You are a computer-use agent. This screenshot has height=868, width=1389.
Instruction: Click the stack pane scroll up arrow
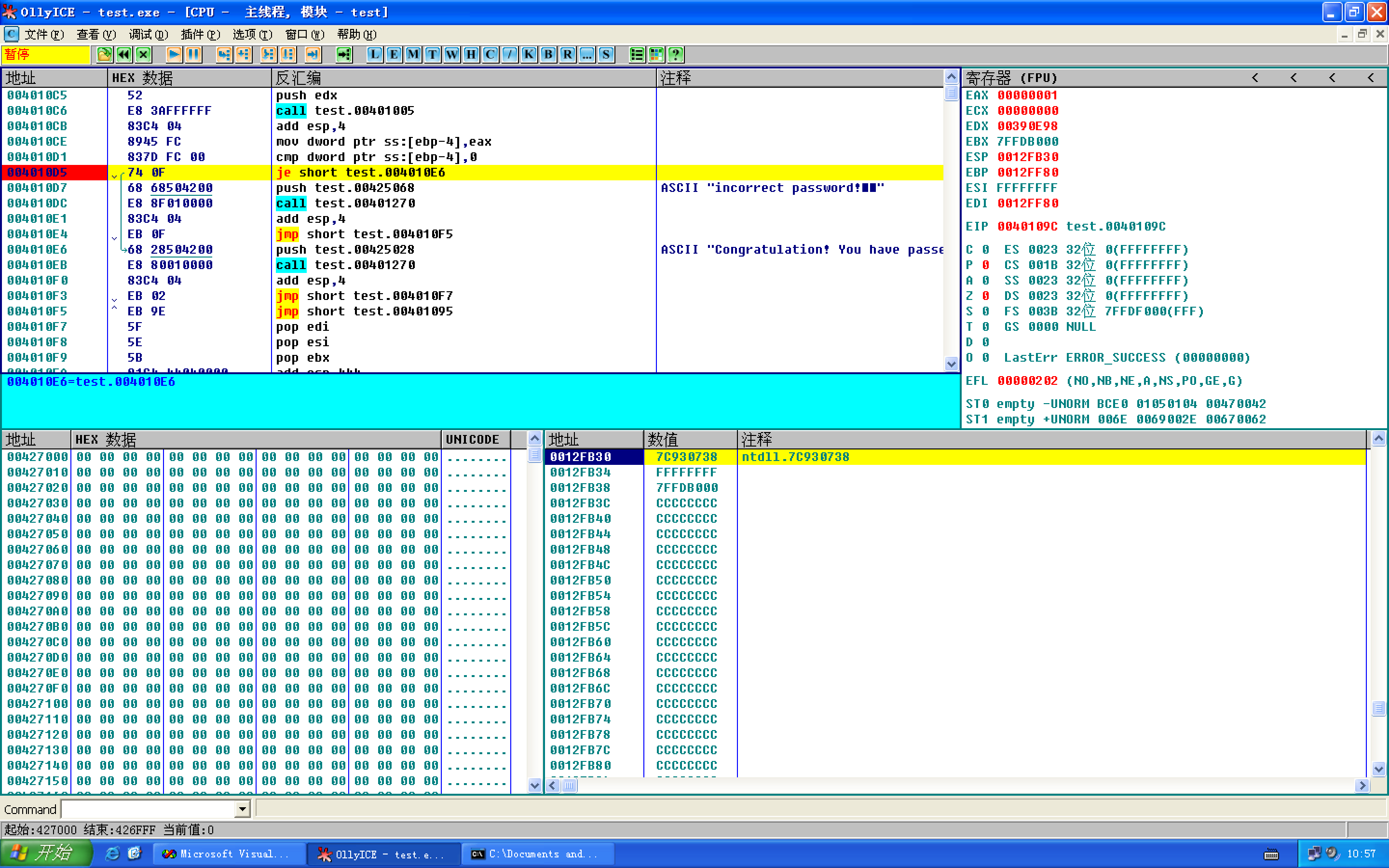pyautogui.click(x=1379, y=439)
